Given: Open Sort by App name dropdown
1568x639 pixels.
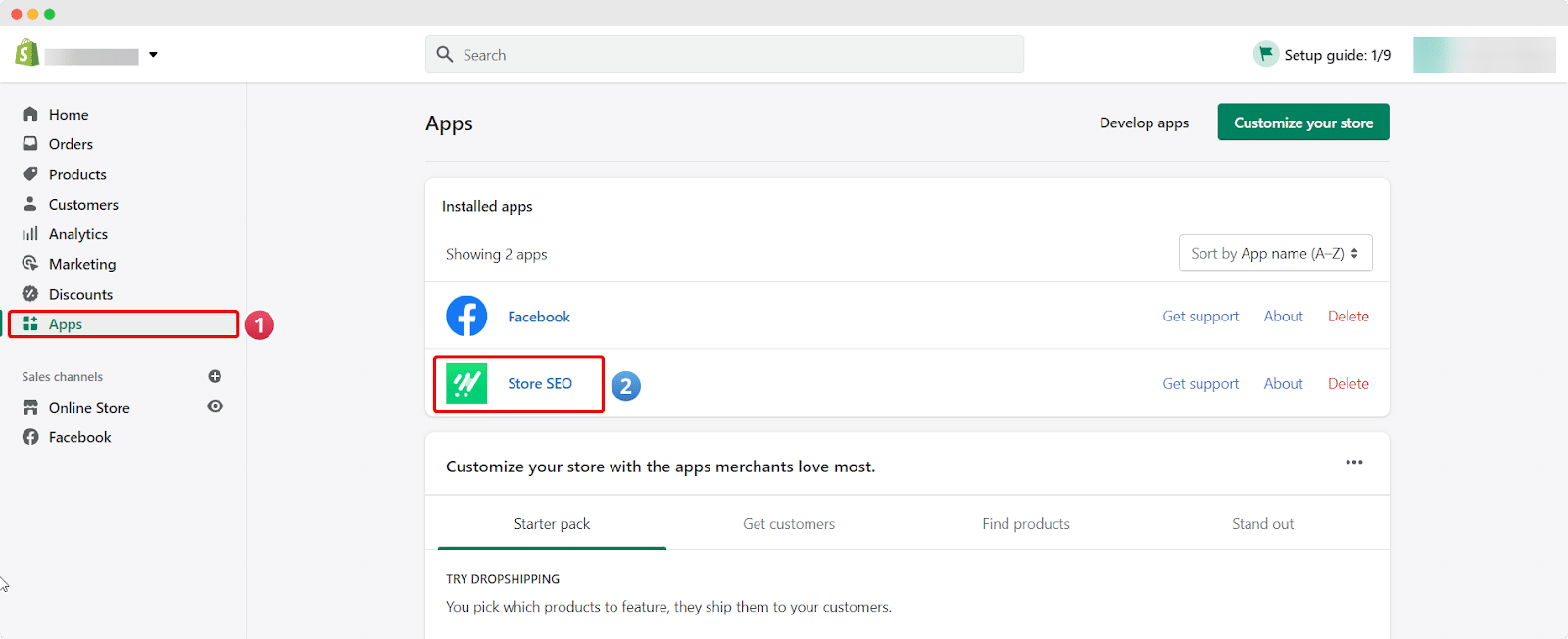Looking at the screenshot, I should 1275,253.
